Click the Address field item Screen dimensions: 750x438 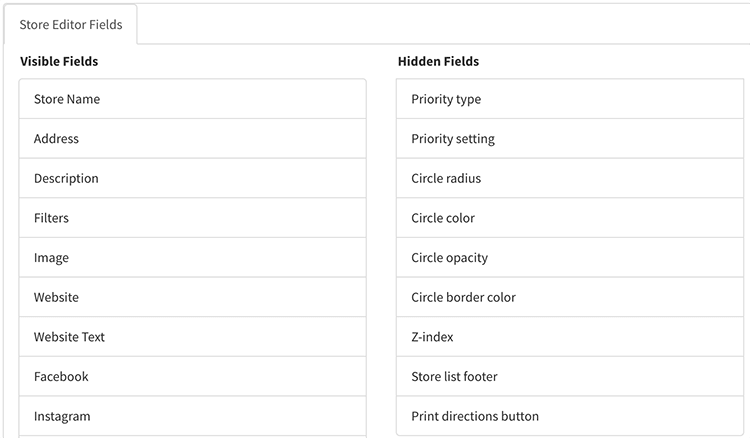pos(193,139)
